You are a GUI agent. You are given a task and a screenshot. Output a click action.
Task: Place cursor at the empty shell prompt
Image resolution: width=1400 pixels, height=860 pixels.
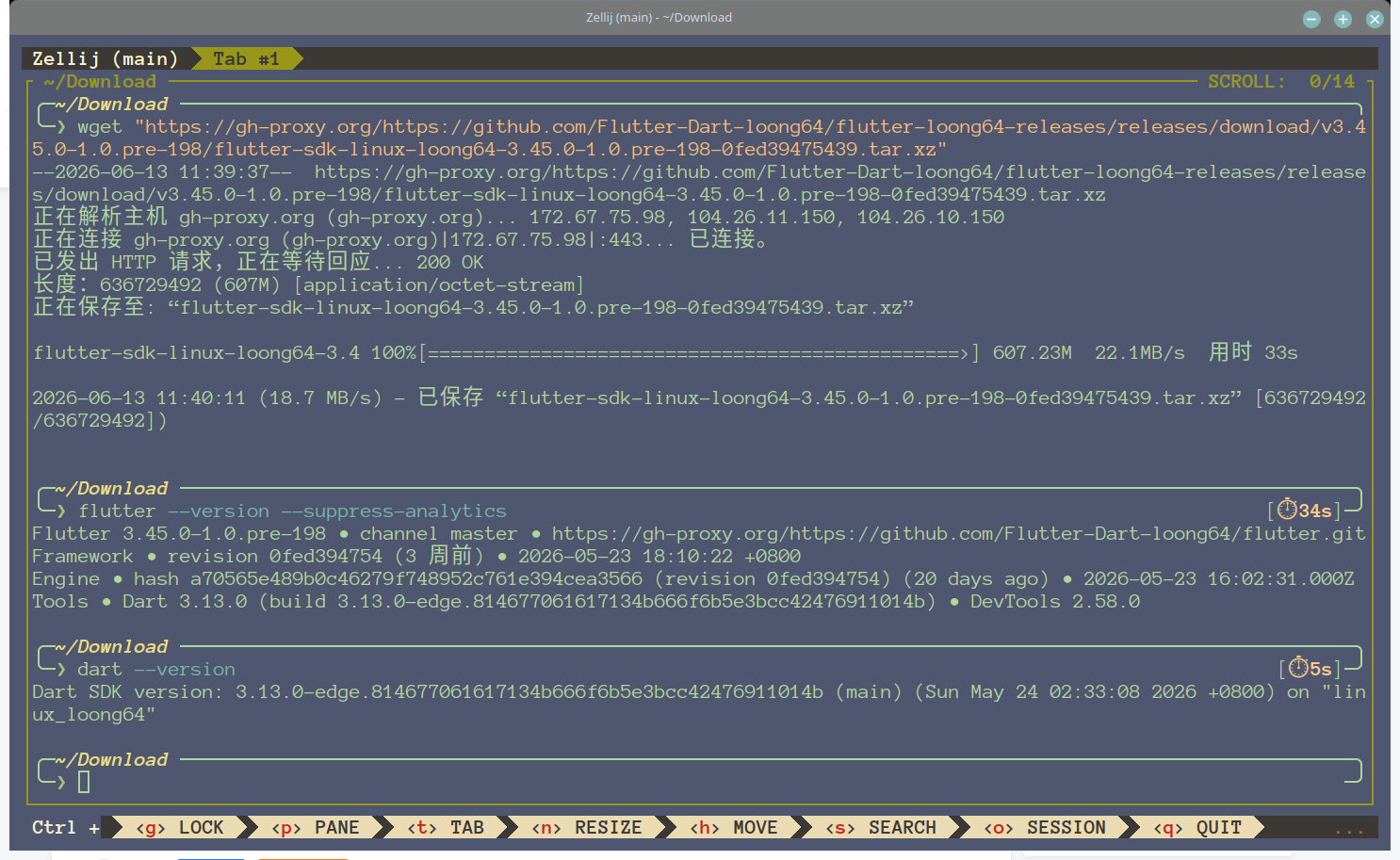coord(84,782)
